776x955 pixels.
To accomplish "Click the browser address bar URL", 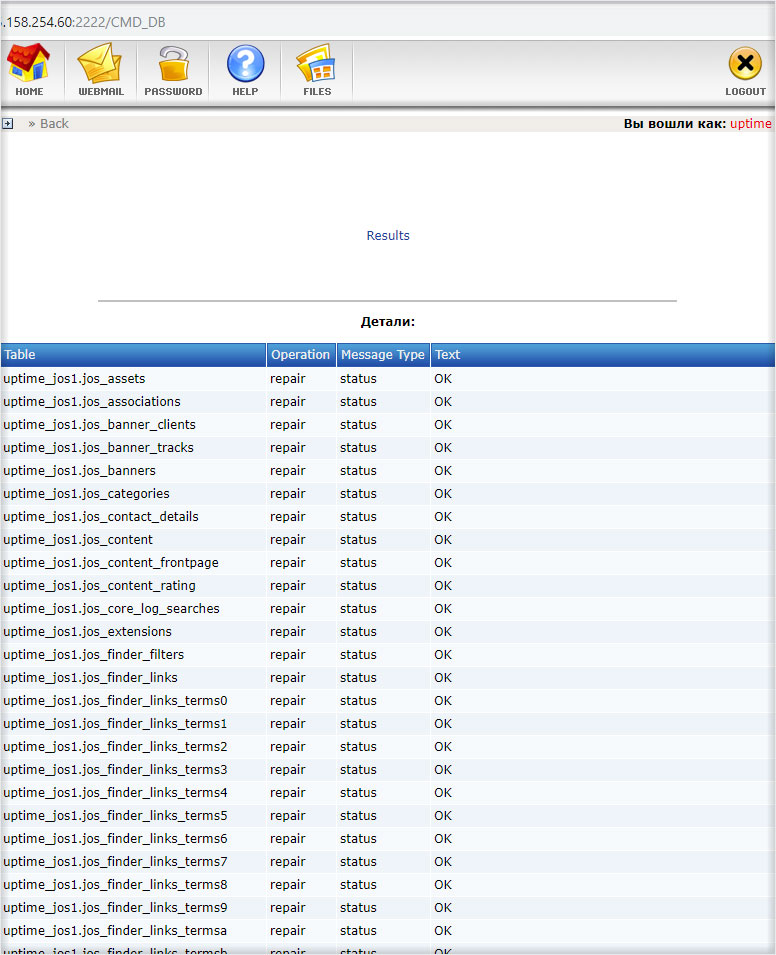I will (x=83, y=23).
